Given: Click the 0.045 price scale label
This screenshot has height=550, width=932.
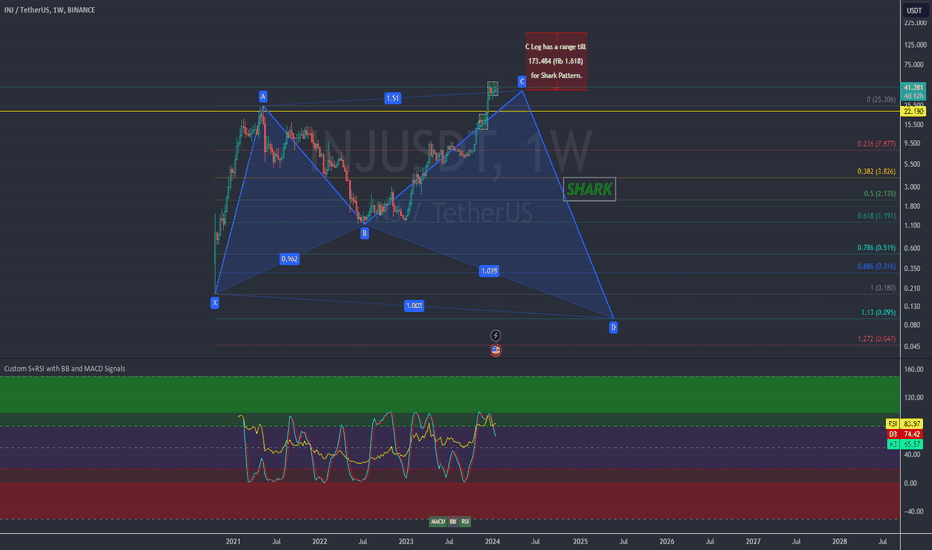Looking at the screenshot, I should [912, 346].
